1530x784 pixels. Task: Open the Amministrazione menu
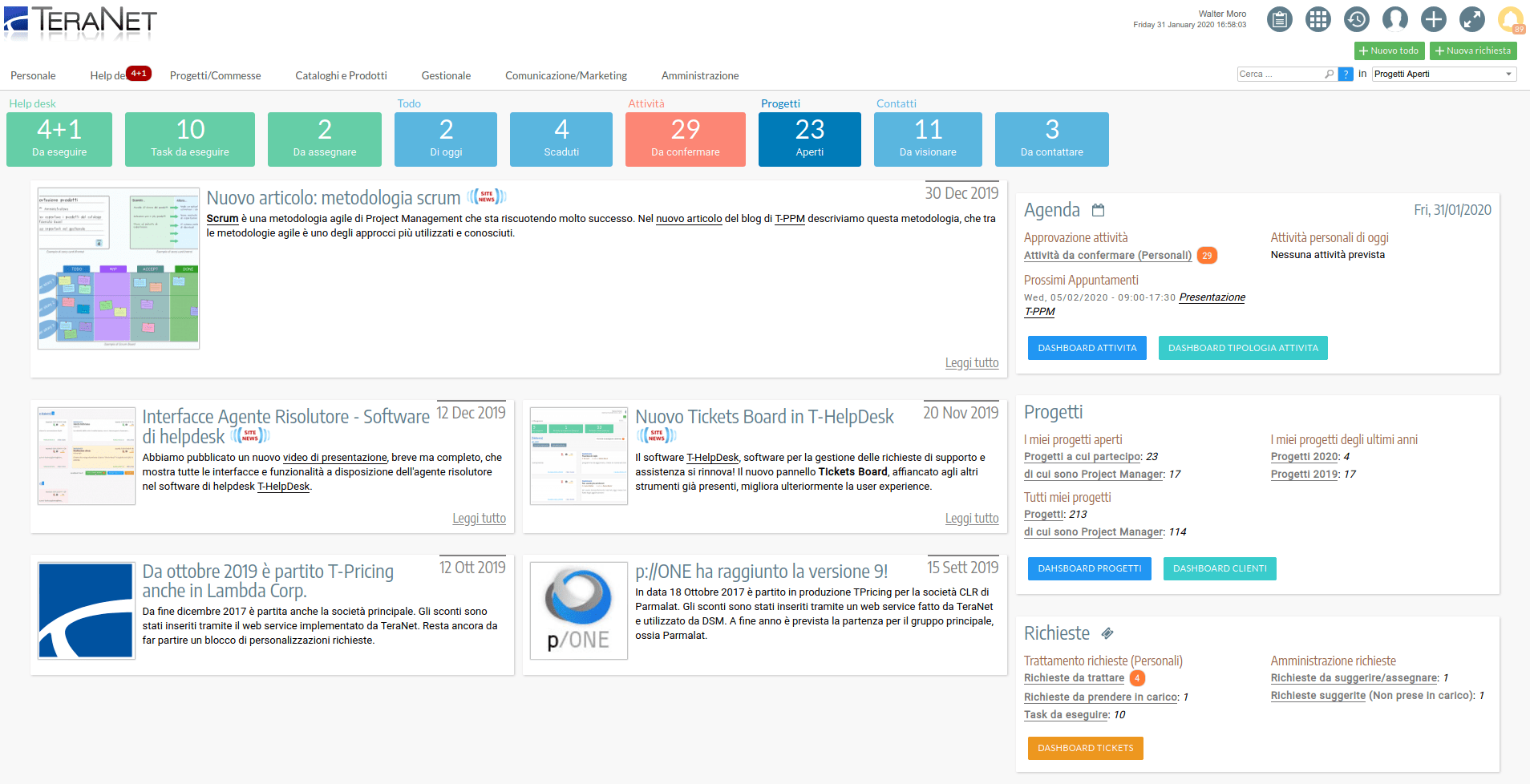(x=700, y=75)
